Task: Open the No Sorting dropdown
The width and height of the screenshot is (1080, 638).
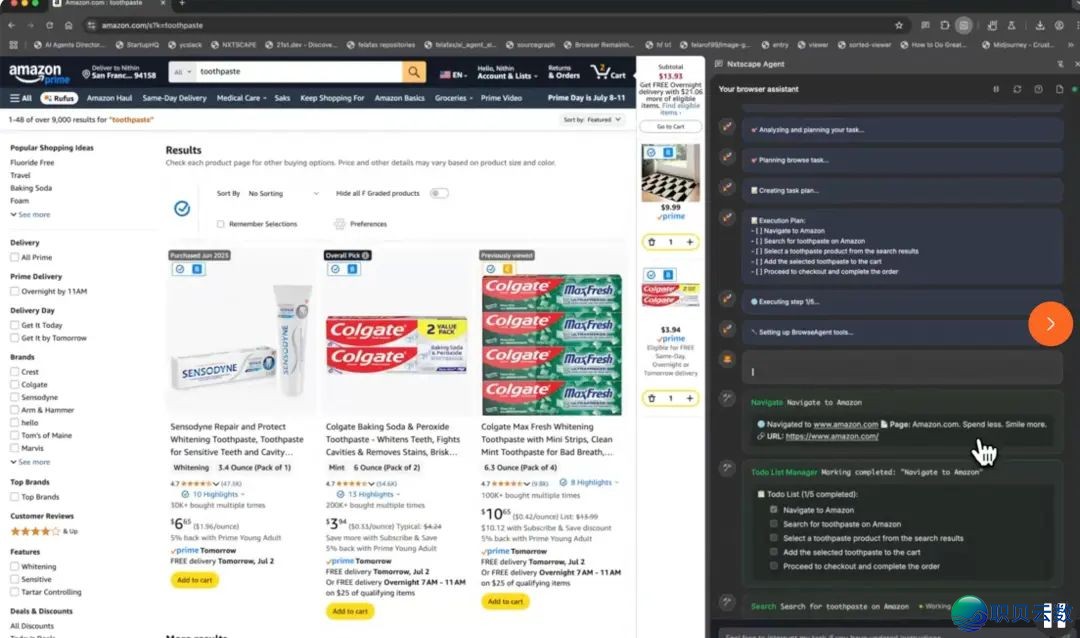Action: (283, 194)
